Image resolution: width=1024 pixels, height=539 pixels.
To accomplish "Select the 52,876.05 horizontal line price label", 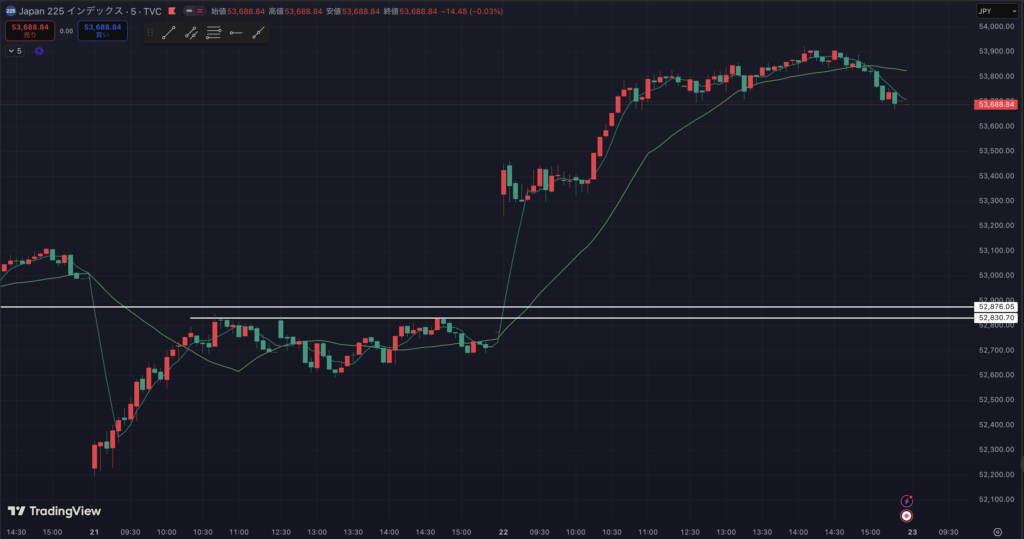I will [996, 306].
